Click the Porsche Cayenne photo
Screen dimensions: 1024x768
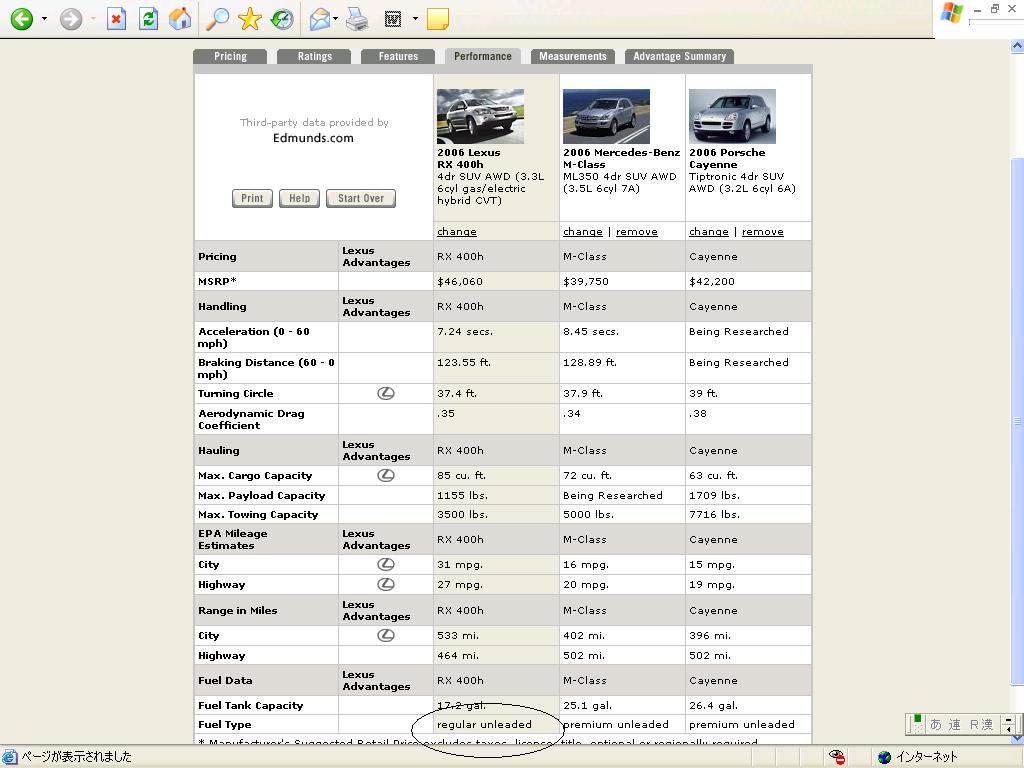732,116
